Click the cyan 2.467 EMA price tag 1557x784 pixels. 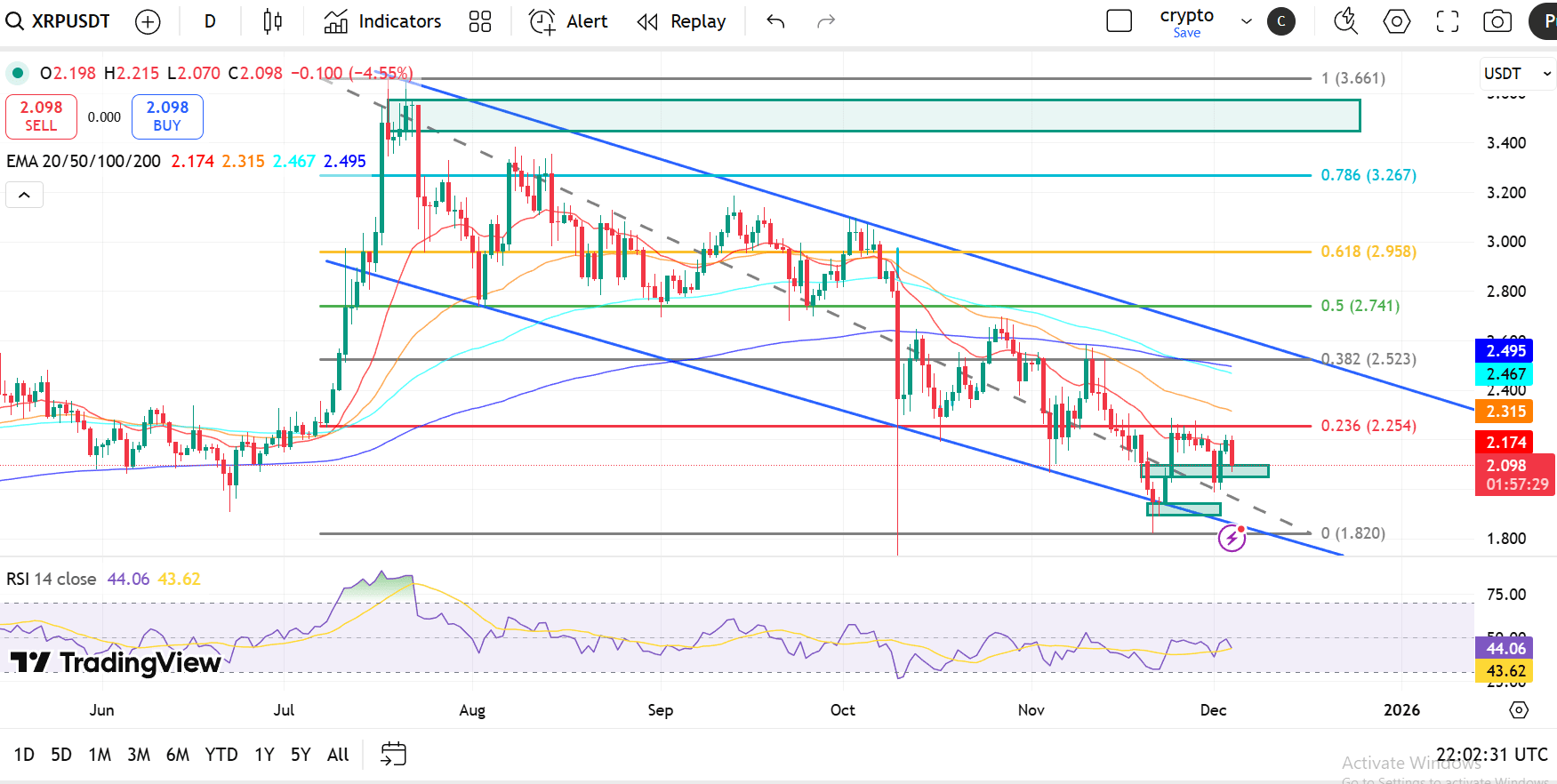click(1505, 374)
